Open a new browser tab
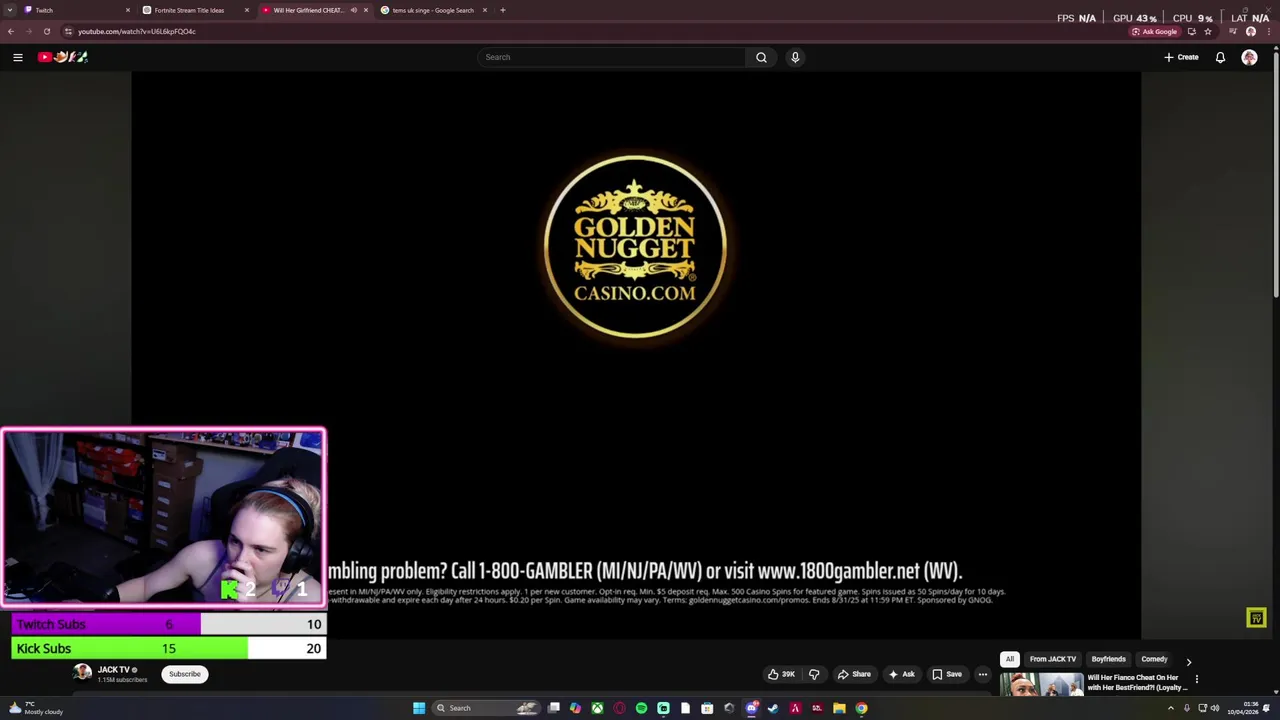1280x720 pixels. pos(502,10)
